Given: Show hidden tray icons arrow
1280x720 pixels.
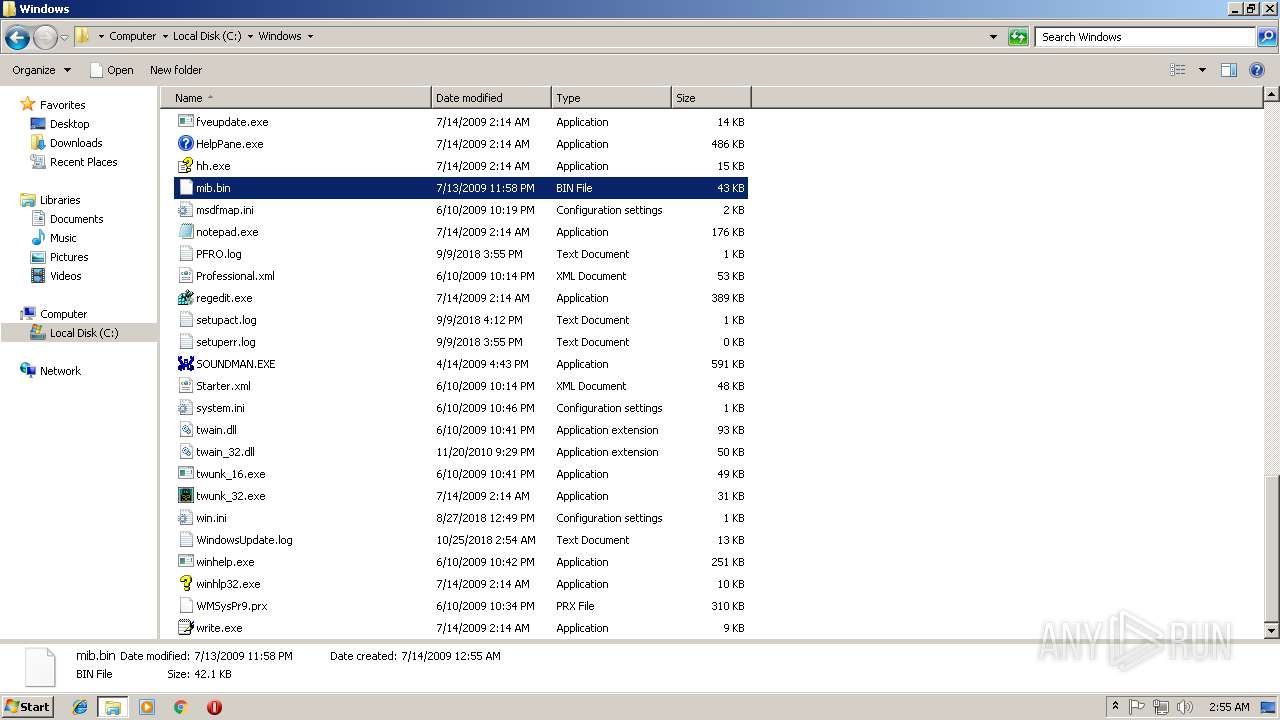Looking at the screenshot, I should click(x=1115, y=707).
